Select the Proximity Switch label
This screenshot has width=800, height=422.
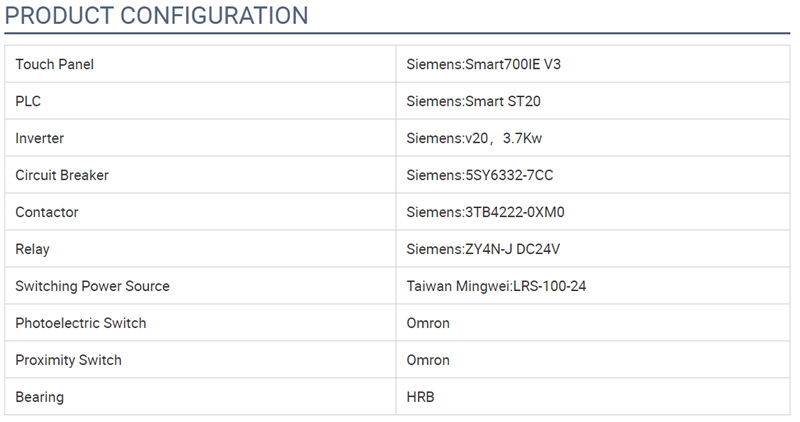(x=68, y=360)
